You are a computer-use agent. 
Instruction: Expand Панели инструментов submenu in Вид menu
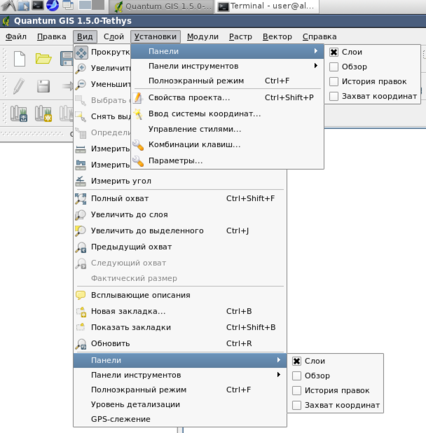[x=180, y=375]
